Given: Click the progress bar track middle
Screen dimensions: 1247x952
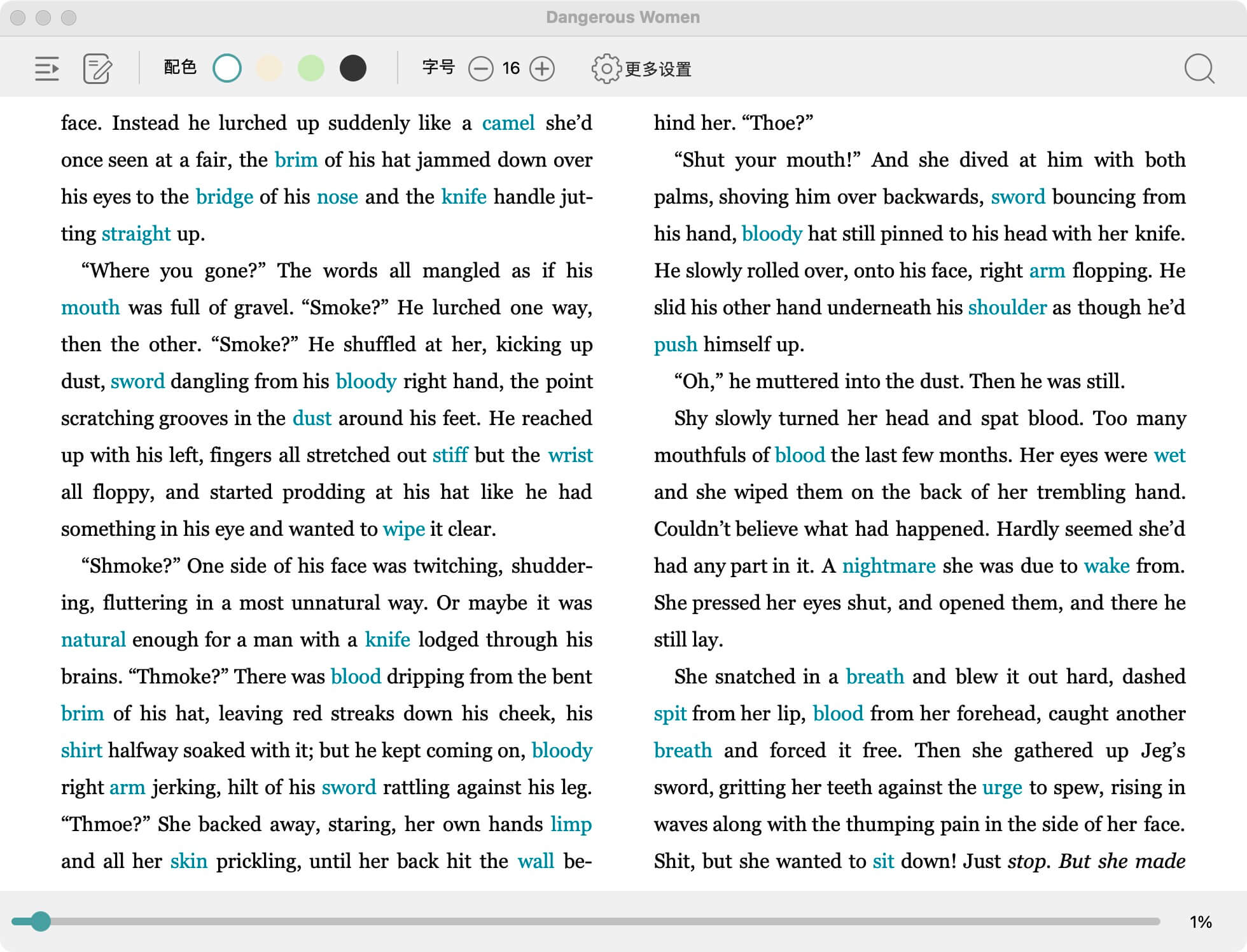Looking at the screenshot, I should (x=586, y=921).
